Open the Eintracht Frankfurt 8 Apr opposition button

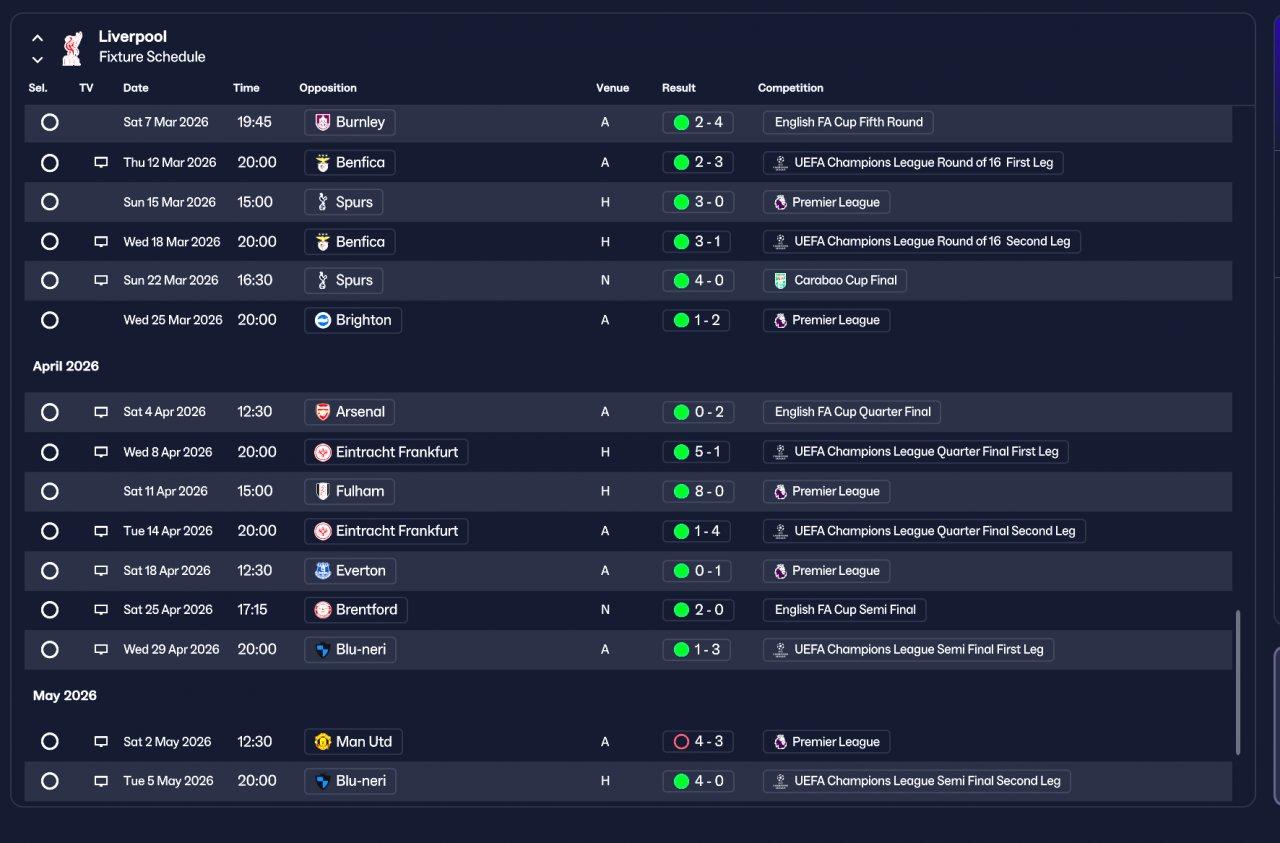point(386,452)
